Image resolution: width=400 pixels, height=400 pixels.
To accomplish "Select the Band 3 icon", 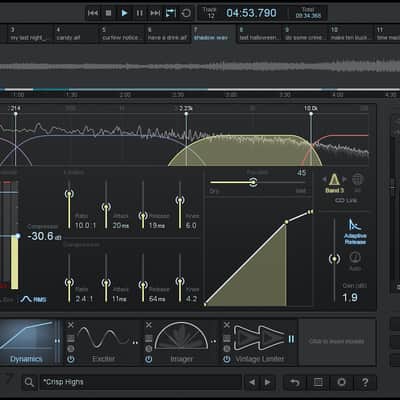I will (334, 183).
